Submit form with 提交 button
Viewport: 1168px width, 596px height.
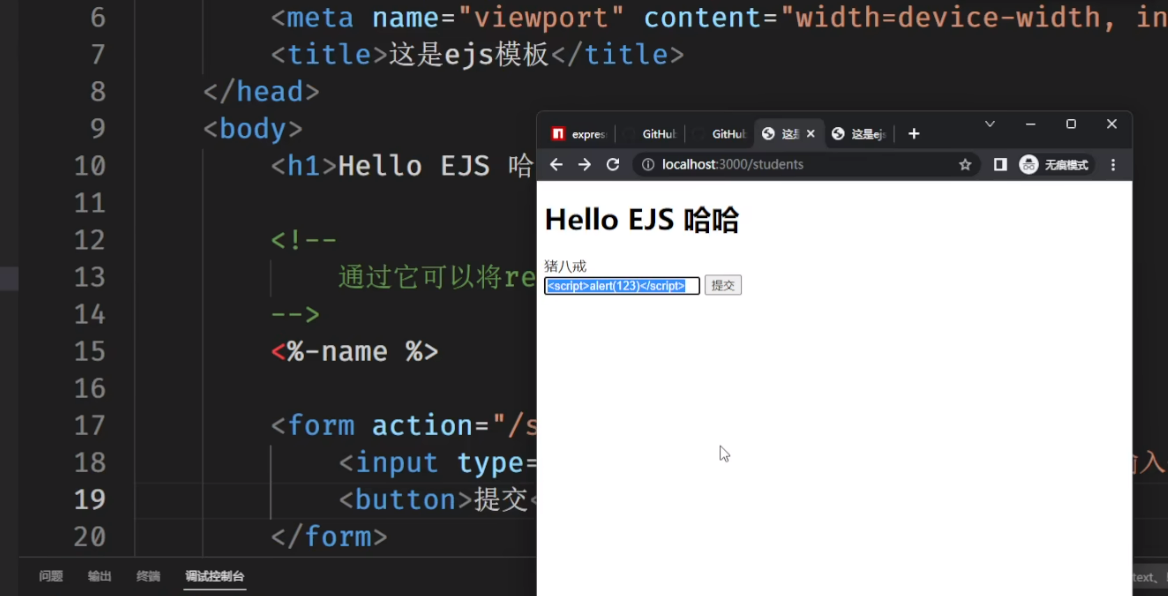click(x=723, y=285)
